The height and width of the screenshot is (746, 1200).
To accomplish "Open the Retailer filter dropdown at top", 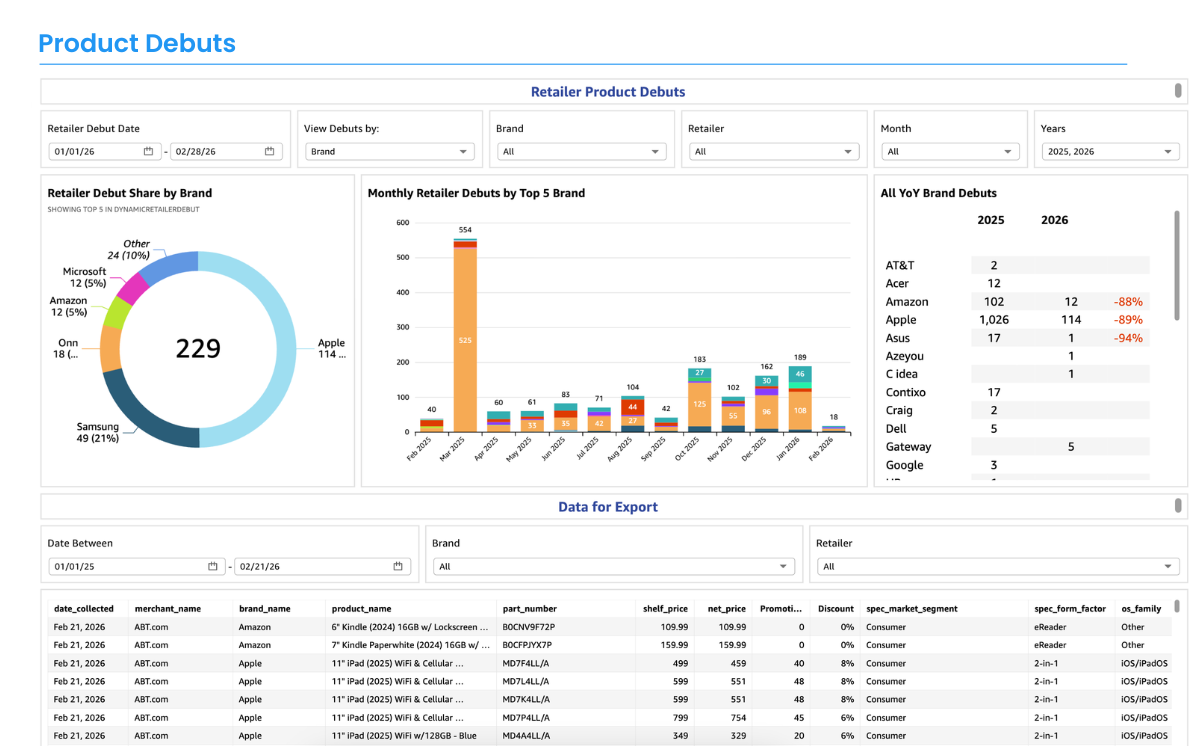I will tap(774, 152).
